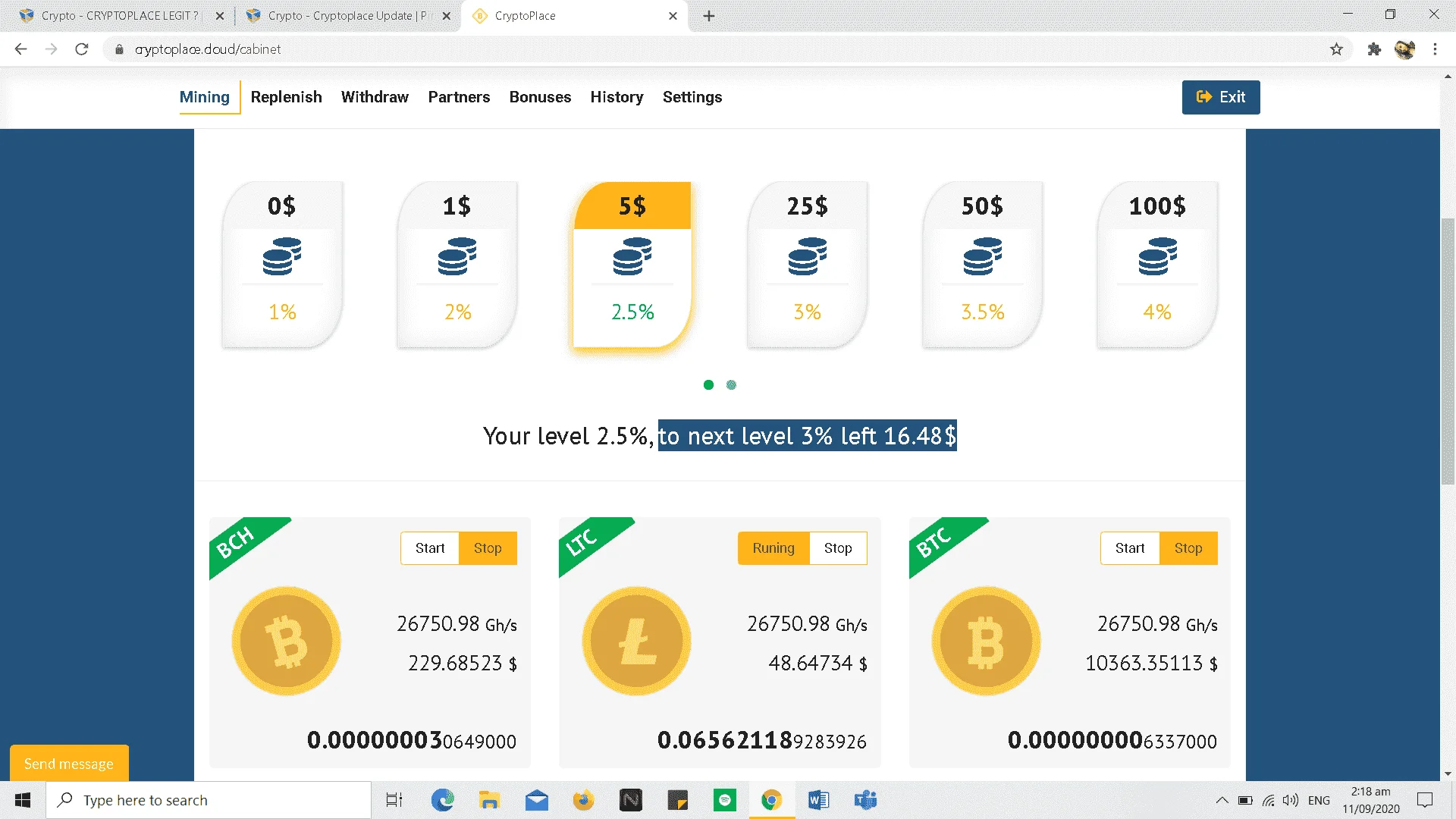1456x819 pixels.
Task: Start BCH mining
Action: click(x=430, y=548)
